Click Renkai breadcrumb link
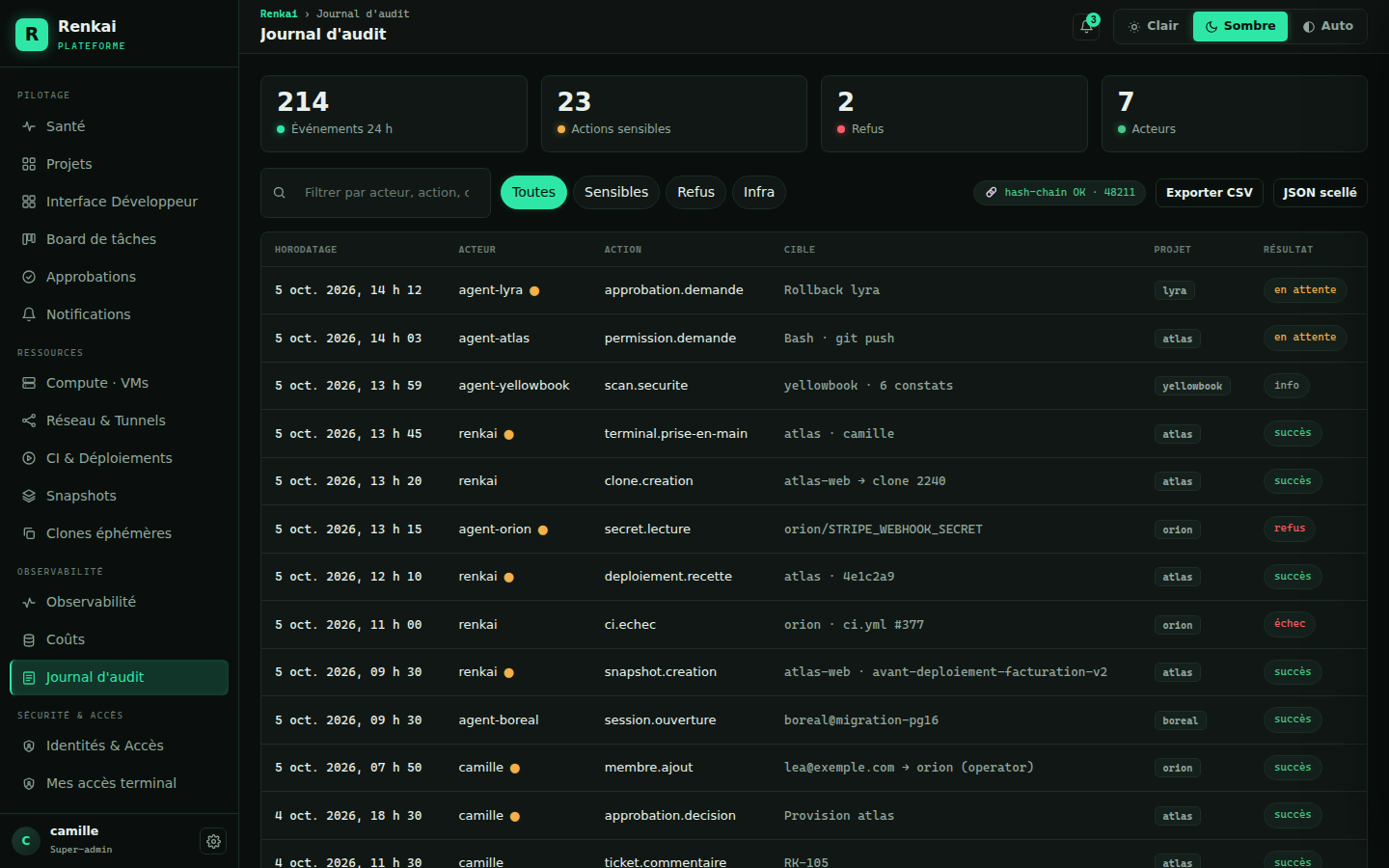Screen dimensions: 1389x868 tap(279, 14)
